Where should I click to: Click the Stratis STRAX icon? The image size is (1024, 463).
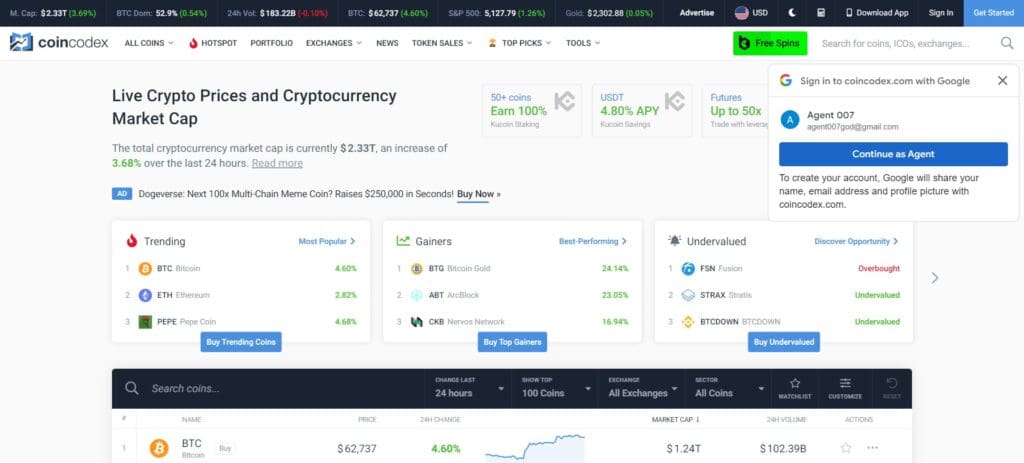pos(688,295)
